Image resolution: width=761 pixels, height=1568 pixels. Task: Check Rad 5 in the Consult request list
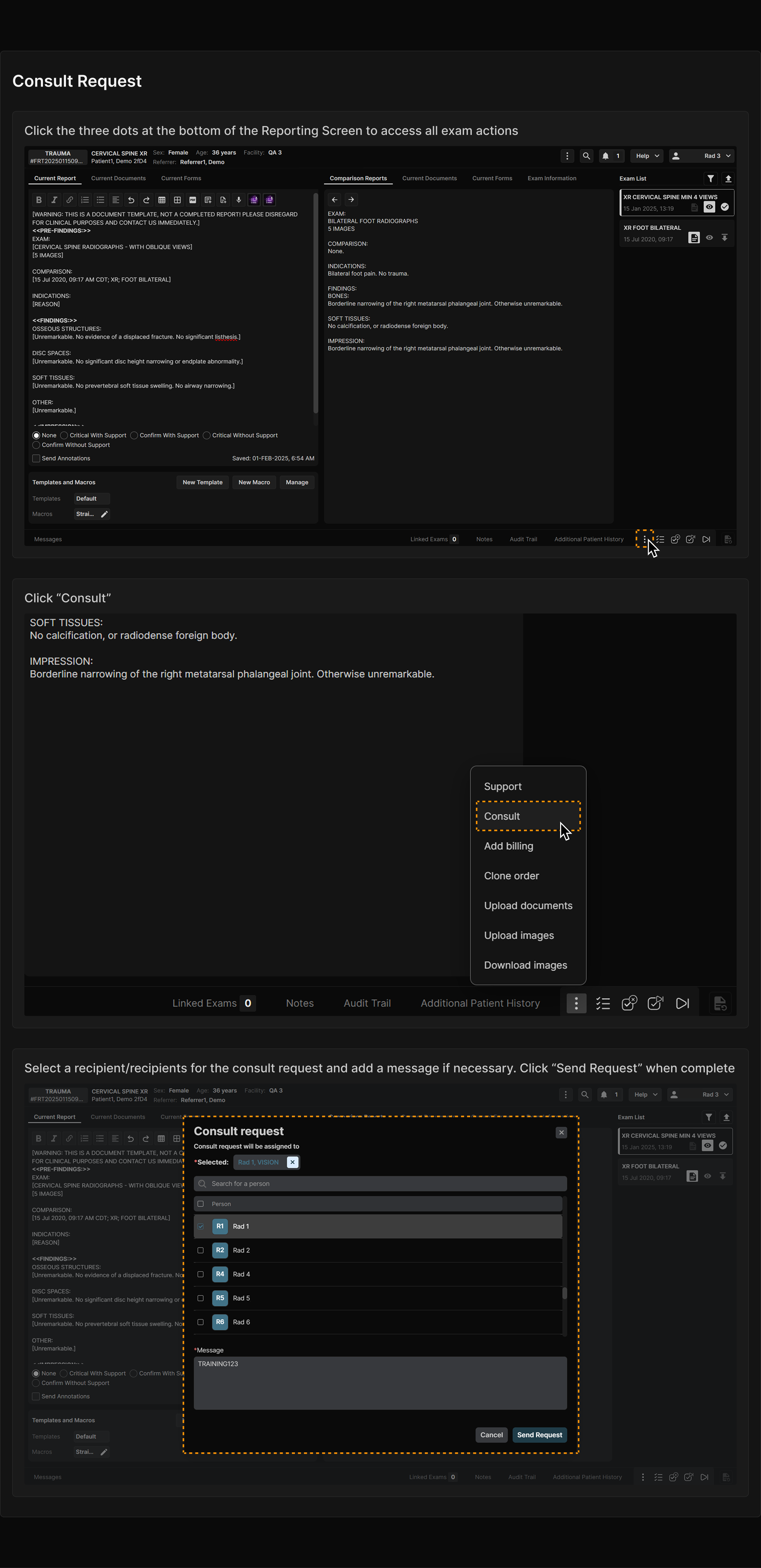[x=201, y=1298]
